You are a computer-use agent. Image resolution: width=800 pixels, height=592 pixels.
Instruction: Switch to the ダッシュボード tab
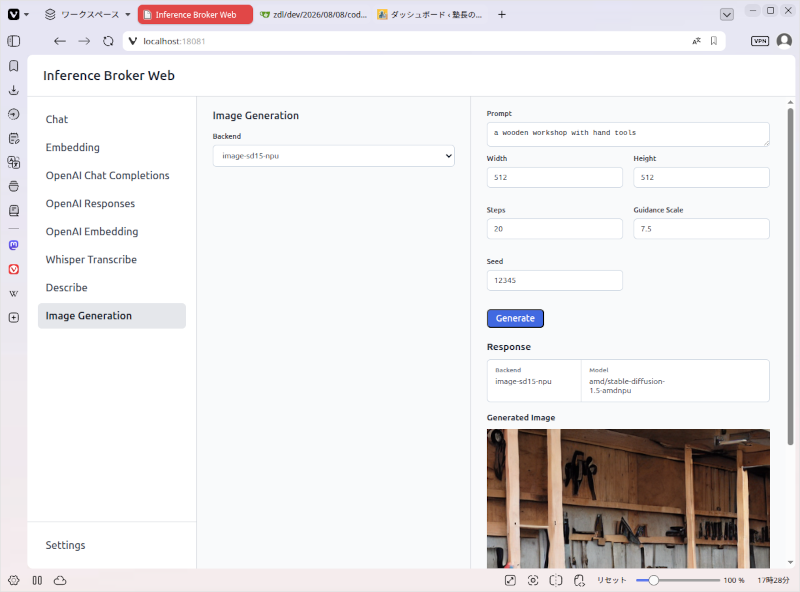pos(431,15)
